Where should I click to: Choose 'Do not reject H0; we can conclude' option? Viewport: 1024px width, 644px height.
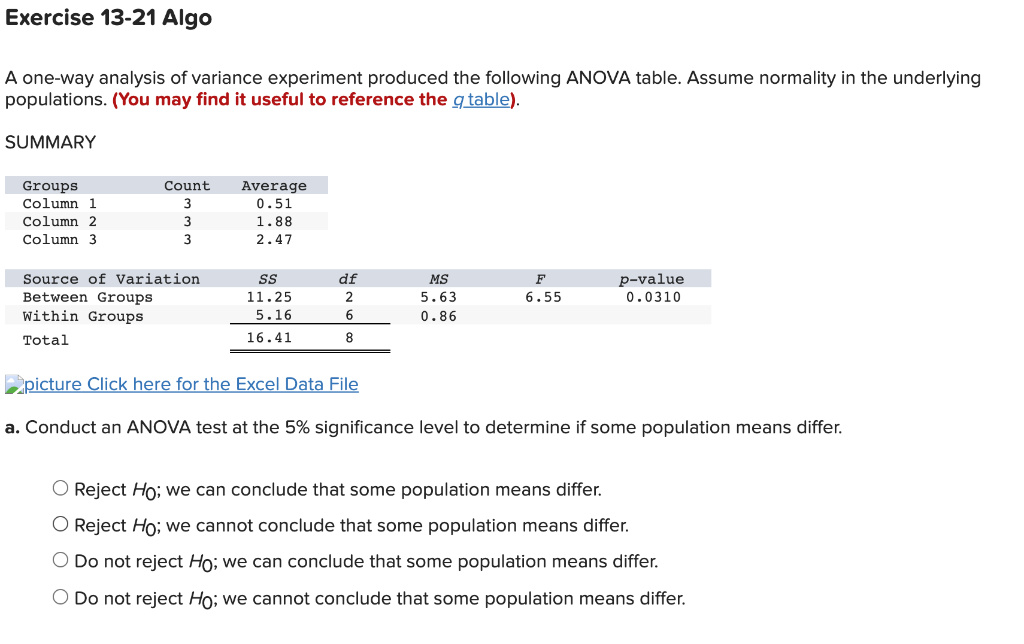[x=60, y=560]
